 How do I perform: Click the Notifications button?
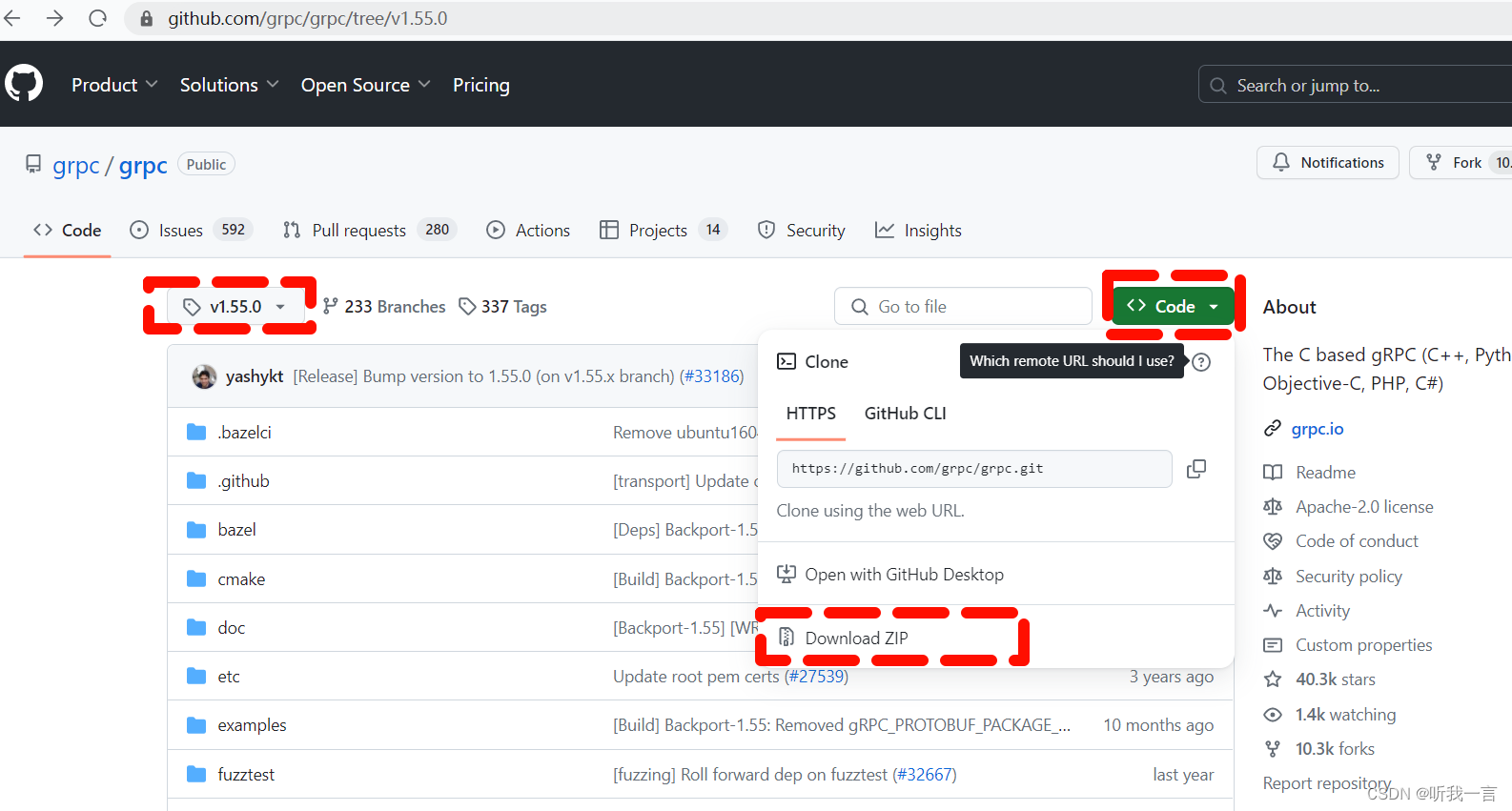1328,162
